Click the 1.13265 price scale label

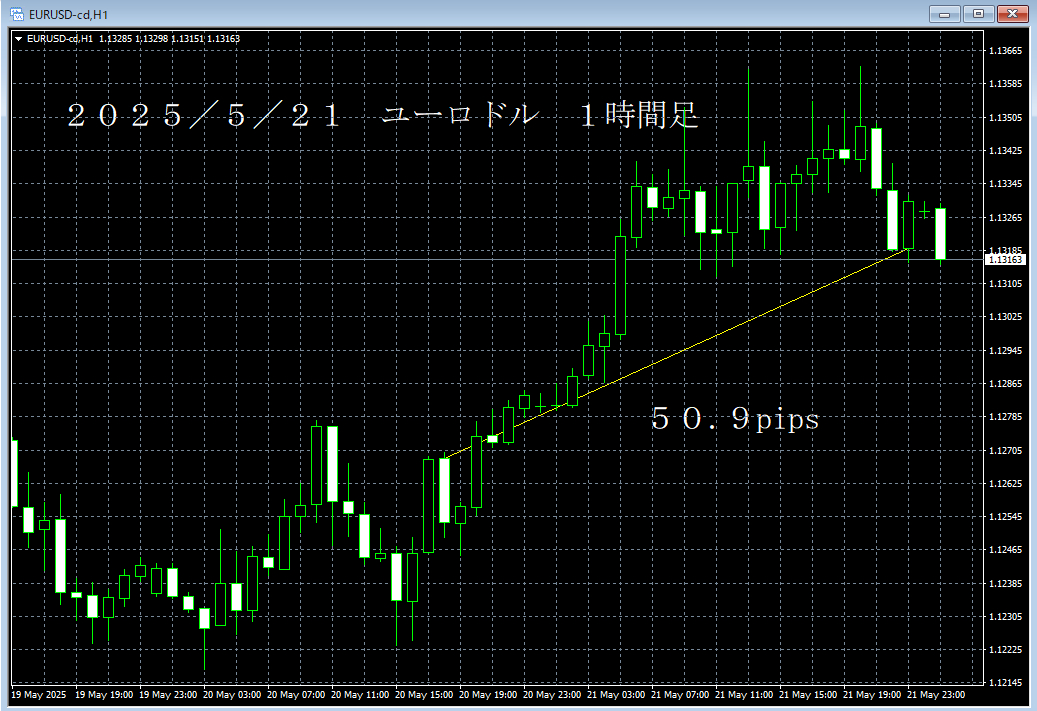[x=1005, y=218]
